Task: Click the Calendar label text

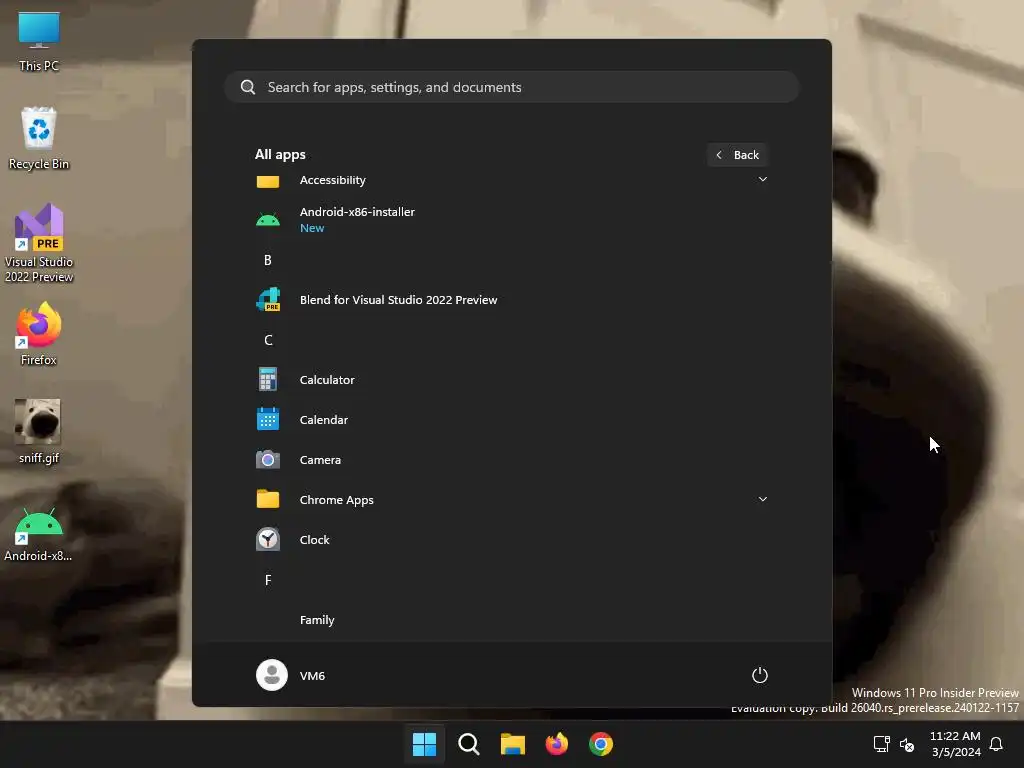Action: 323,419
